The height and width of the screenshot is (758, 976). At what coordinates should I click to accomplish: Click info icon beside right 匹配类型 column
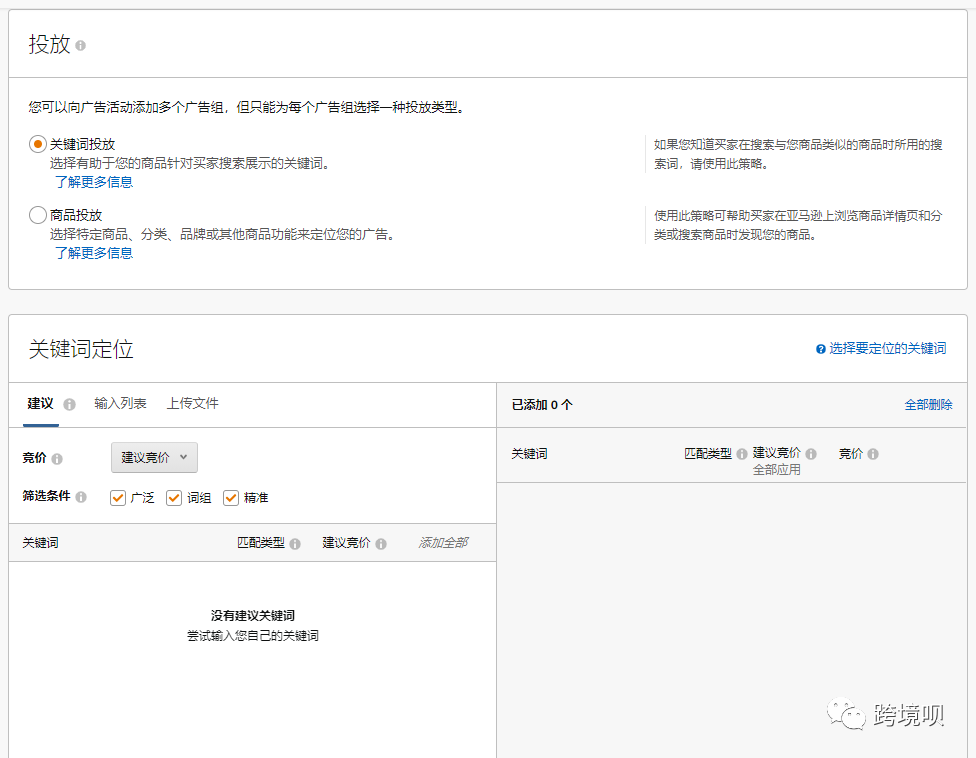742,454
